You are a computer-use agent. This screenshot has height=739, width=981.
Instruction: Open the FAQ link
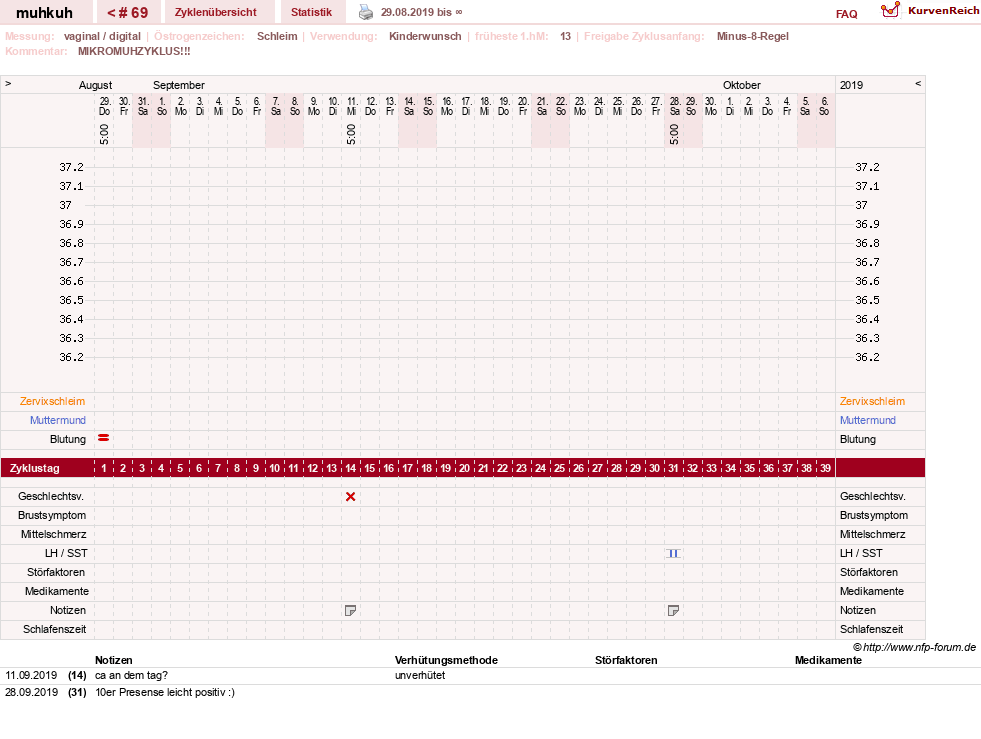(846, 14)
